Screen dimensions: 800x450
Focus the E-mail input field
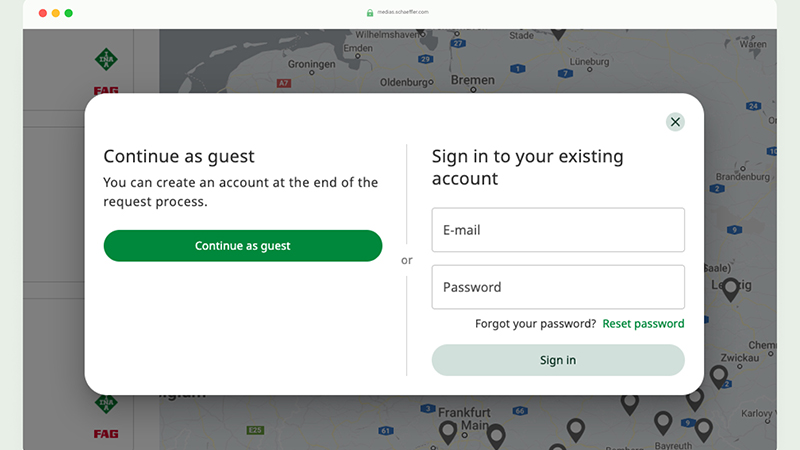(x=558, y=230)
